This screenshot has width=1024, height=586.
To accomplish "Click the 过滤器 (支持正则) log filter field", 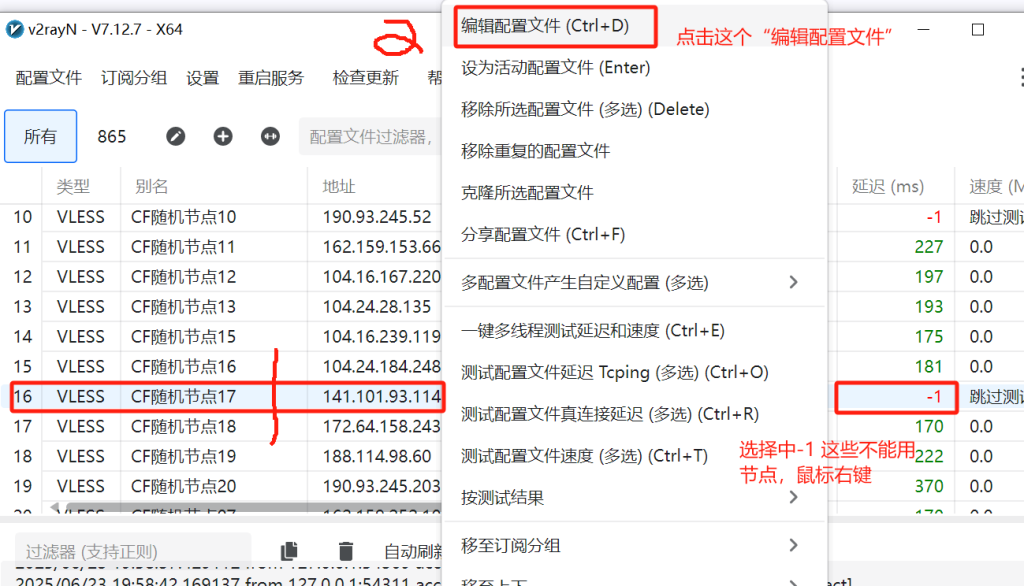I will (x=133, y=551).
